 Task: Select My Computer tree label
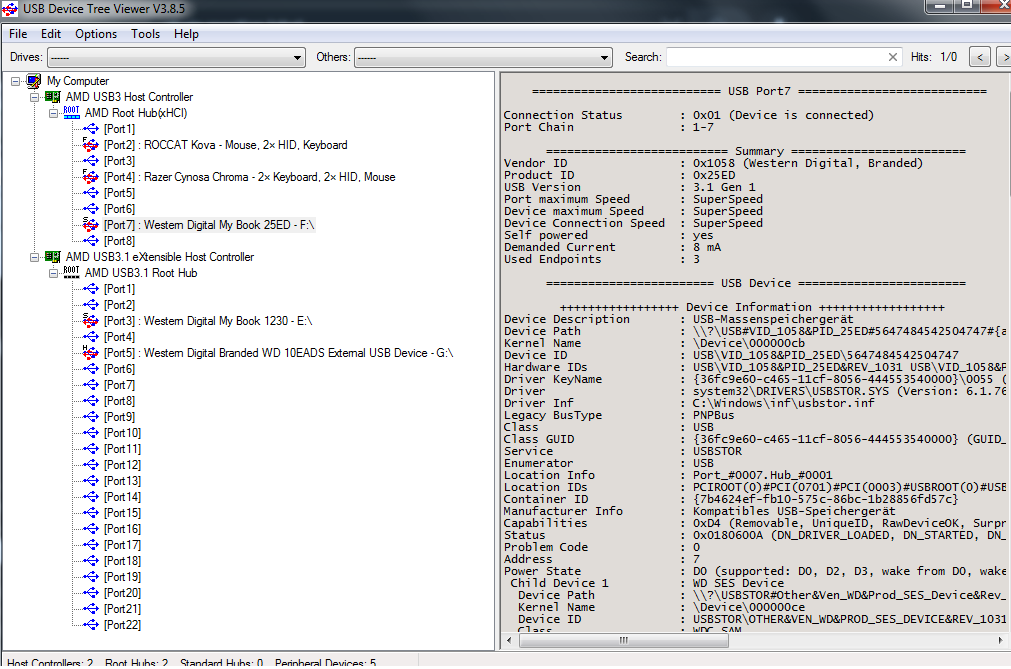(78, 81)
